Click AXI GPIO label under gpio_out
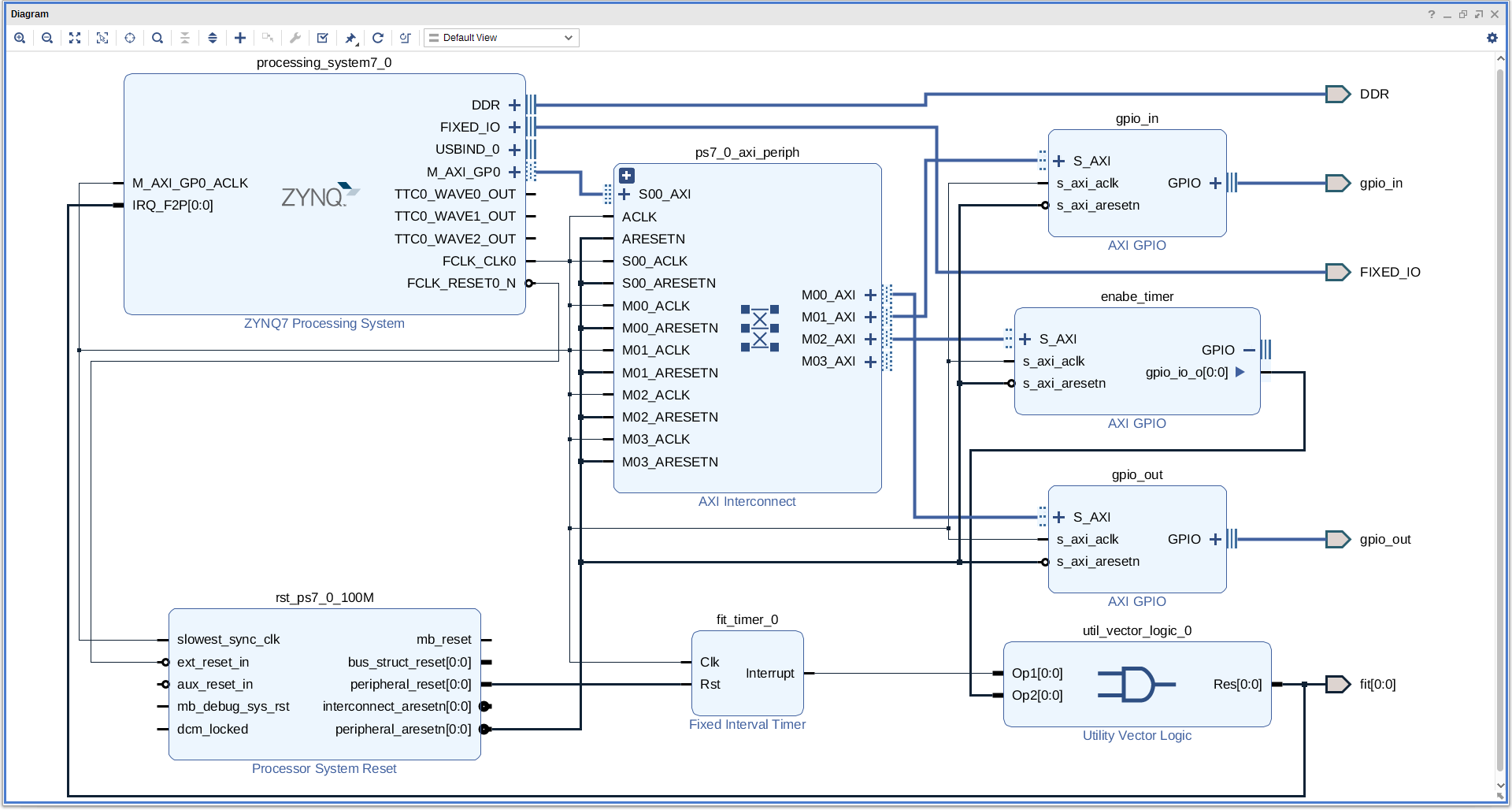 (x=1137, y=601)
